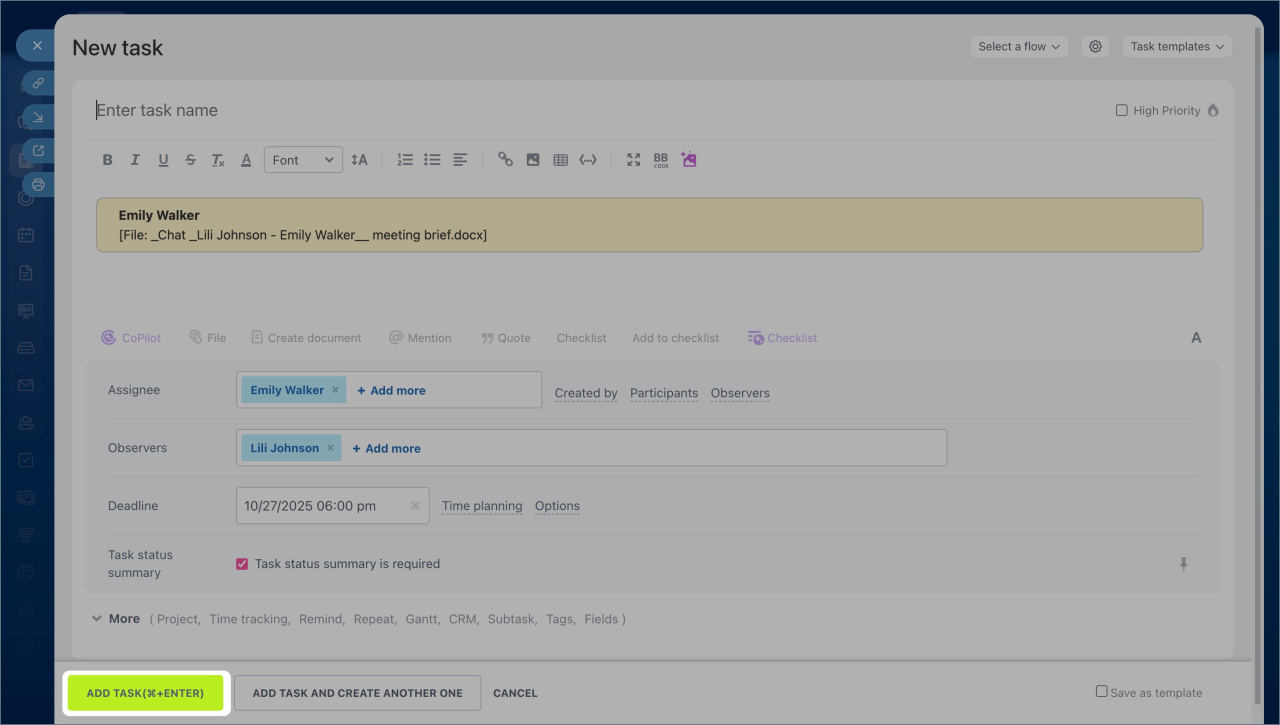
Task: Open the Font dropdown in toolbar
Action: 303,160
